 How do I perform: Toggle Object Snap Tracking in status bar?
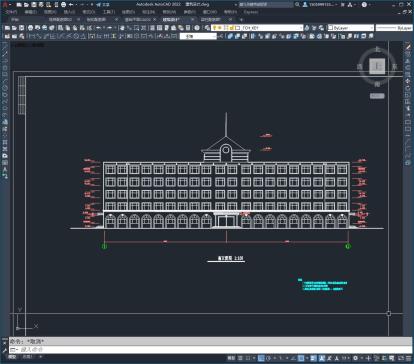coord(293,358)
